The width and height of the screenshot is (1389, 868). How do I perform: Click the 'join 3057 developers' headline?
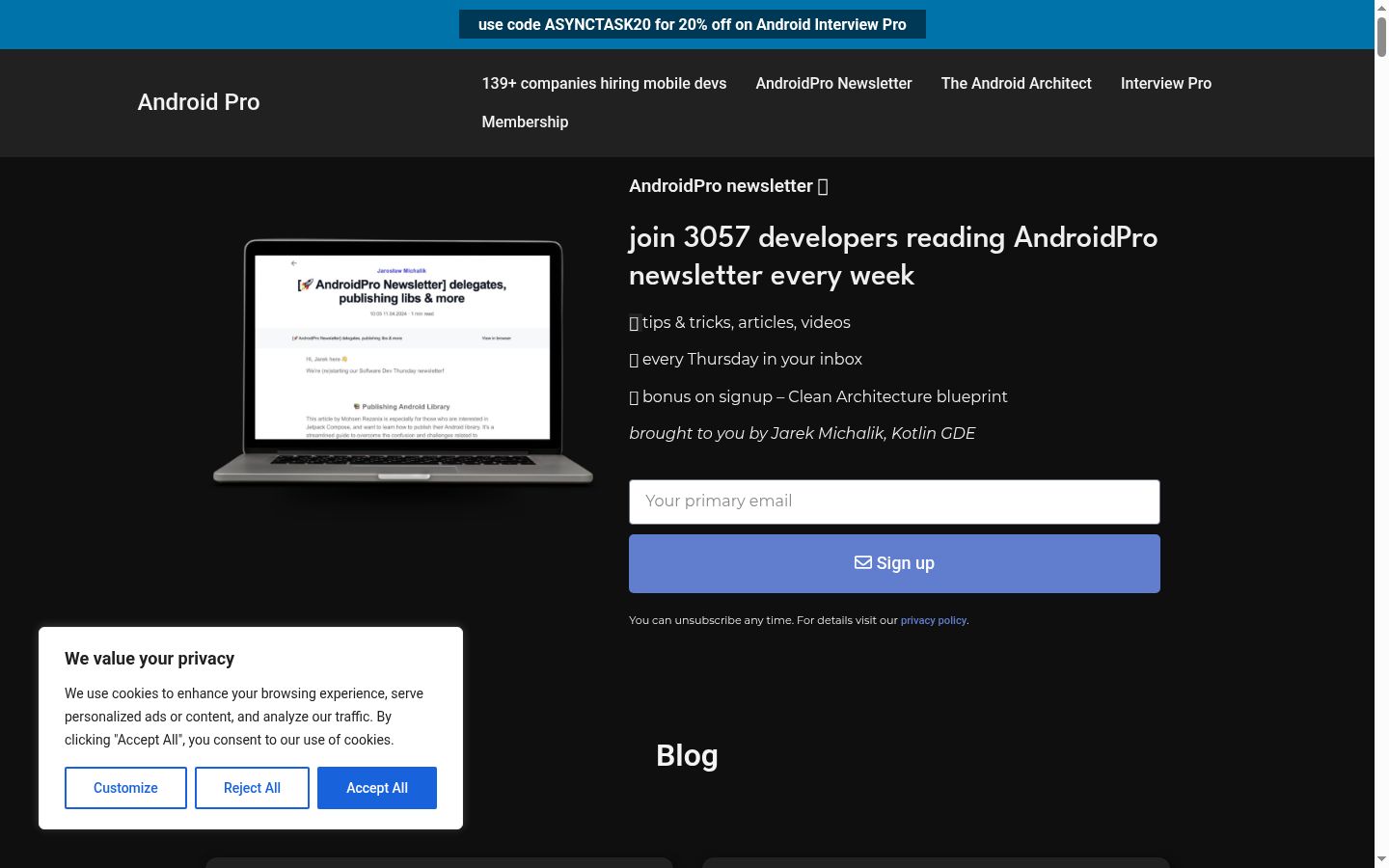(893, 257)
